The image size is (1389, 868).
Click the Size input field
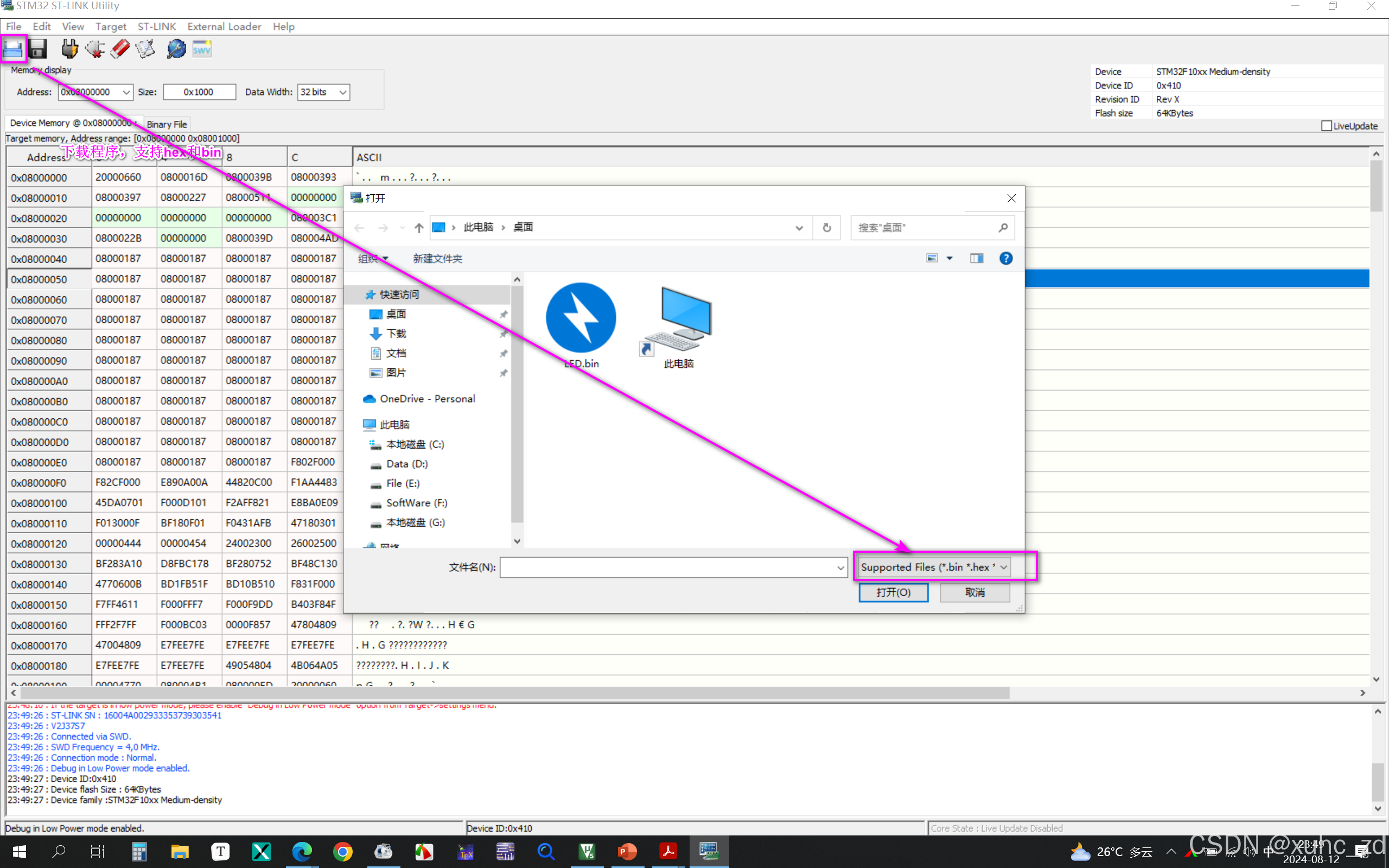pos(199,92)
